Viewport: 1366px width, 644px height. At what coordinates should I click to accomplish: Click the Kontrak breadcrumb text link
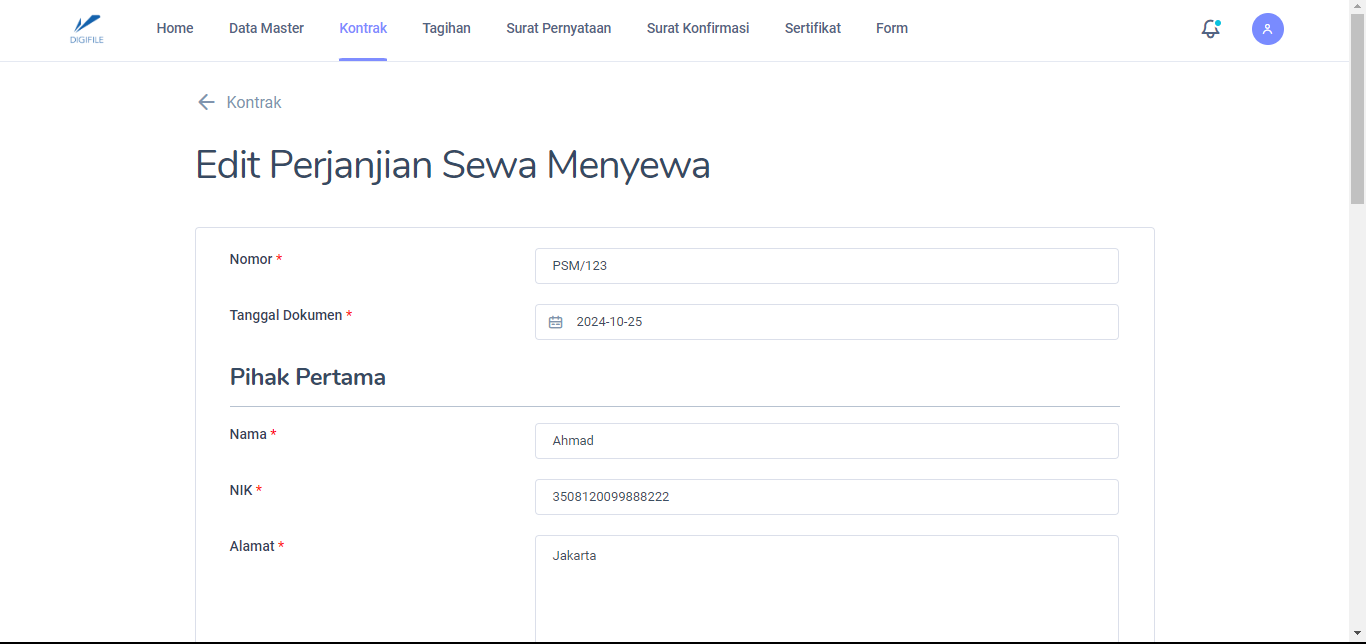254,102
